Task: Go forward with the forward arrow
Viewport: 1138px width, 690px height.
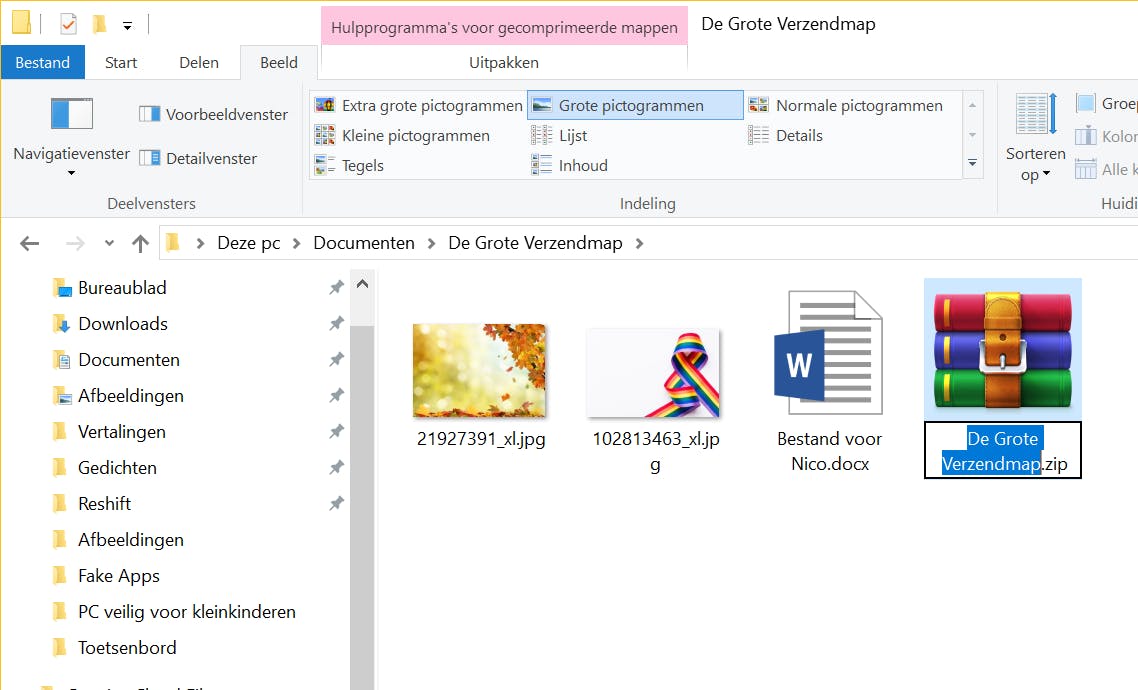Action: 75,243
